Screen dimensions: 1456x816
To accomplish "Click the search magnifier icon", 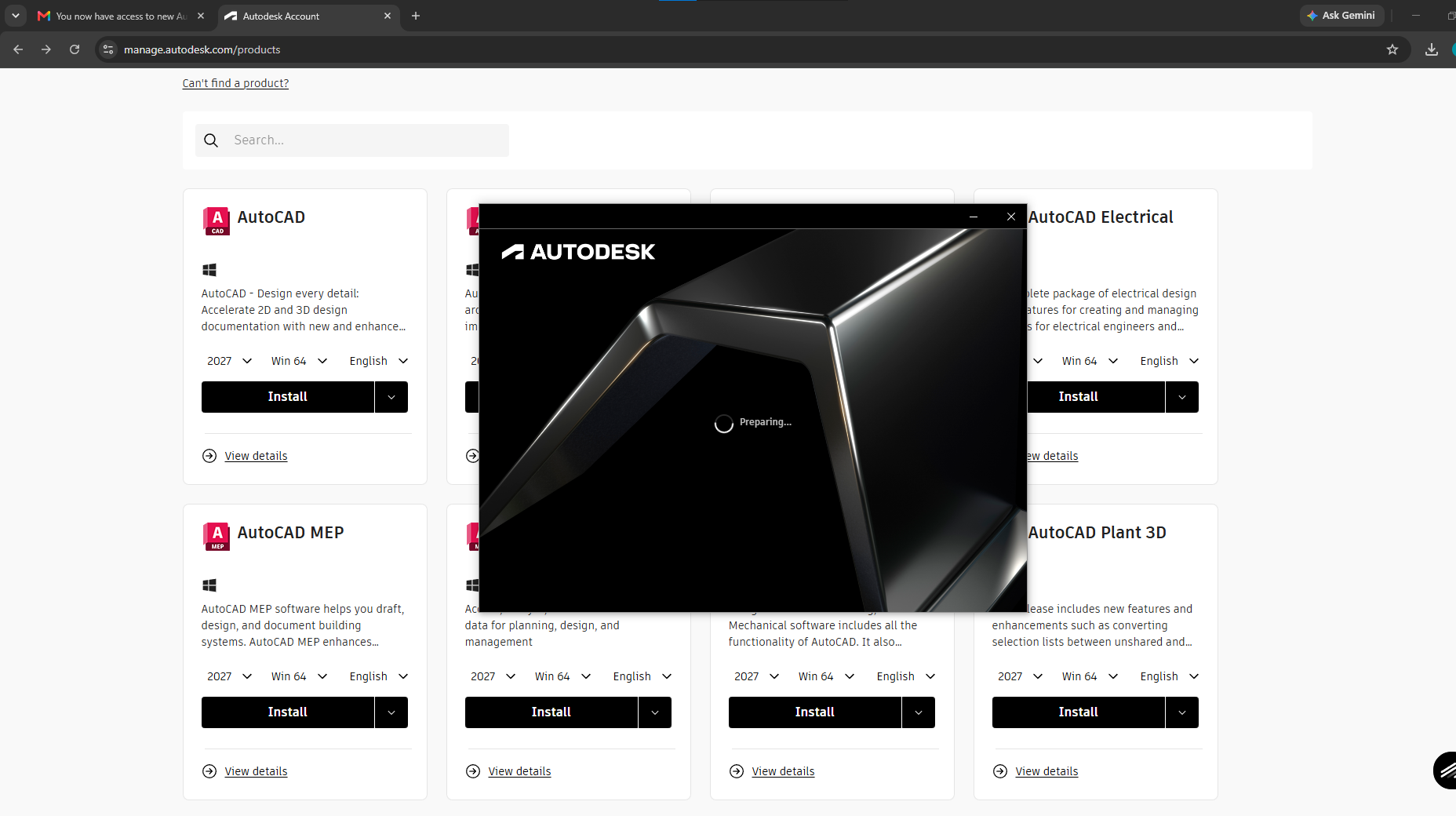I will click(x=211, y=140).
